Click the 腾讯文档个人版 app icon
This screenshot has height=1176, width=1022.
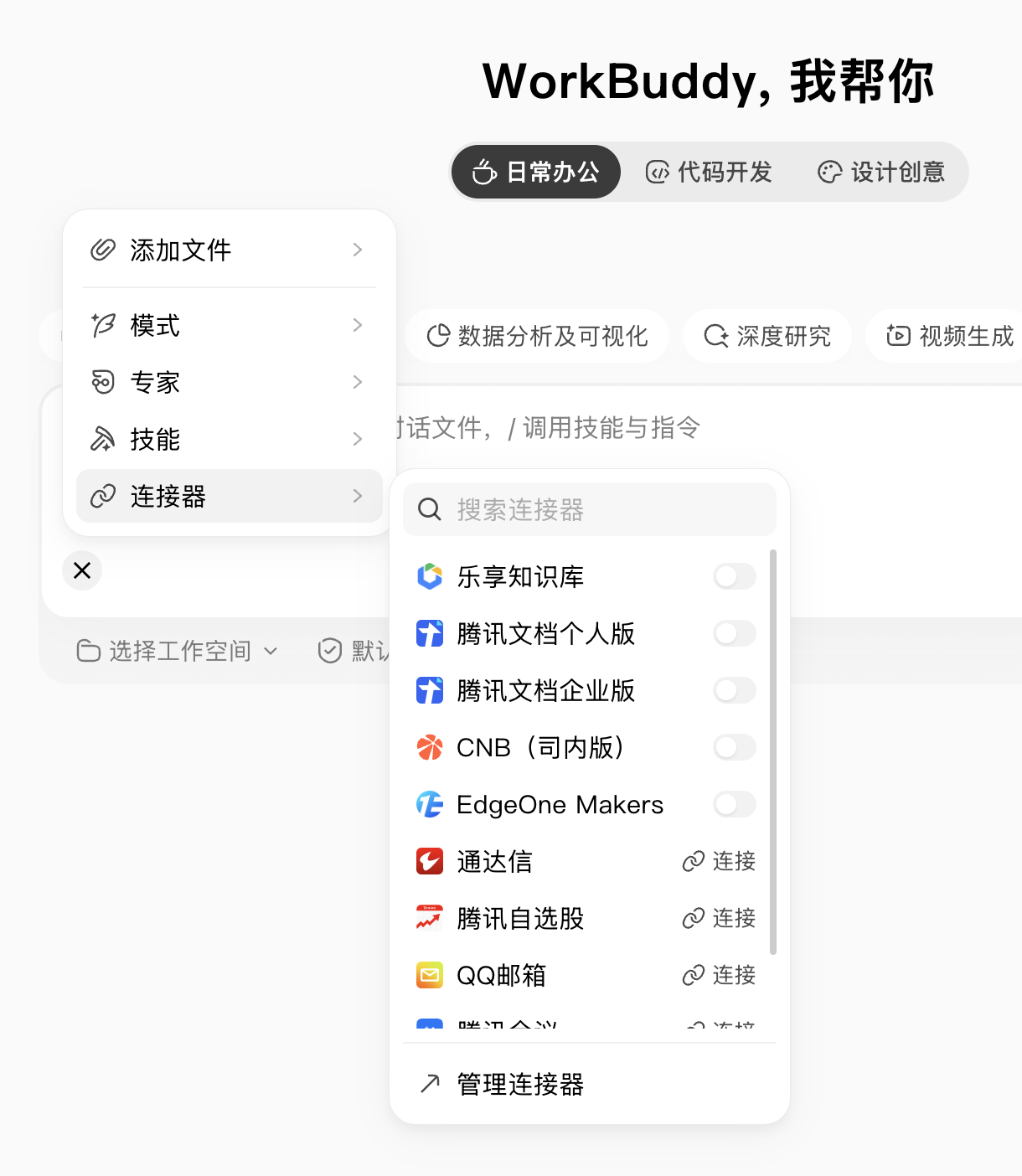coord(430,633)
